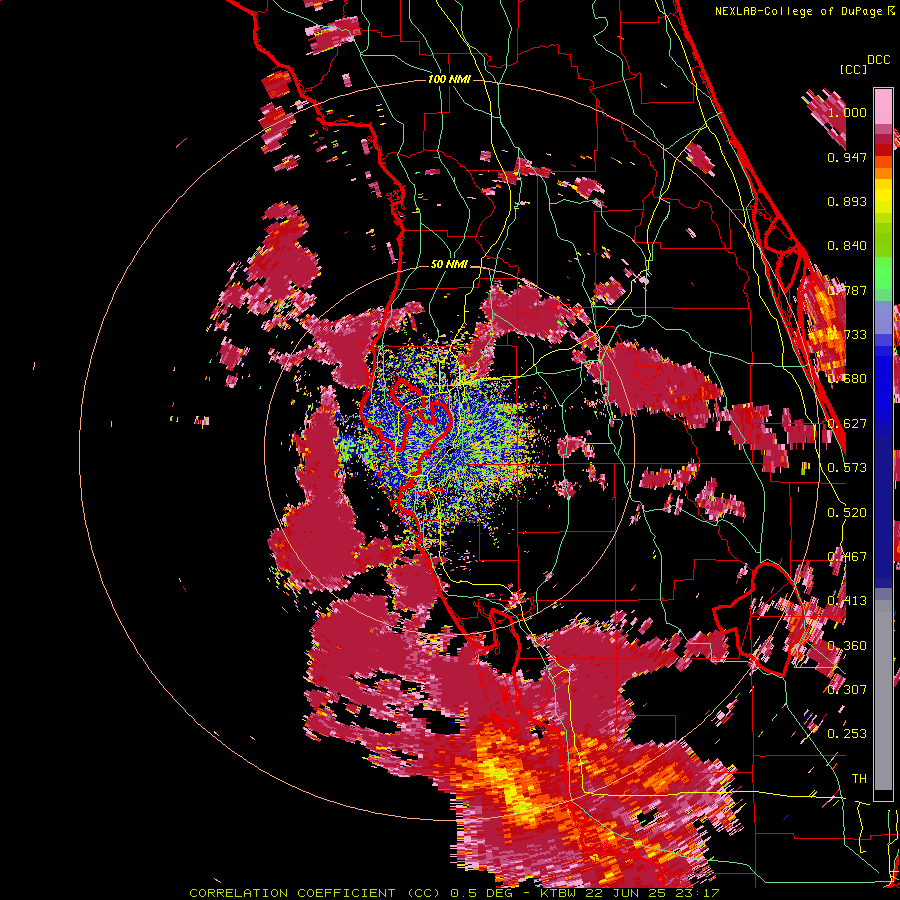
Task: Click the [CC] legend unit label
Action: point(854,69)
